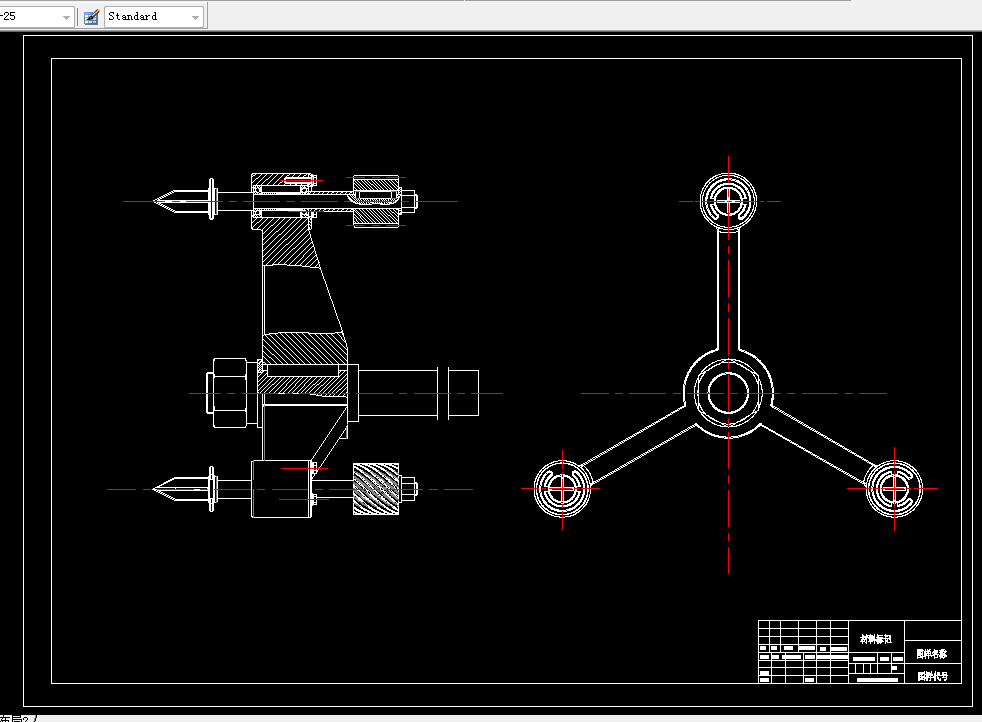Select the 材料标记 text in title block
The image size is (982, 722).
coord(876,639)
